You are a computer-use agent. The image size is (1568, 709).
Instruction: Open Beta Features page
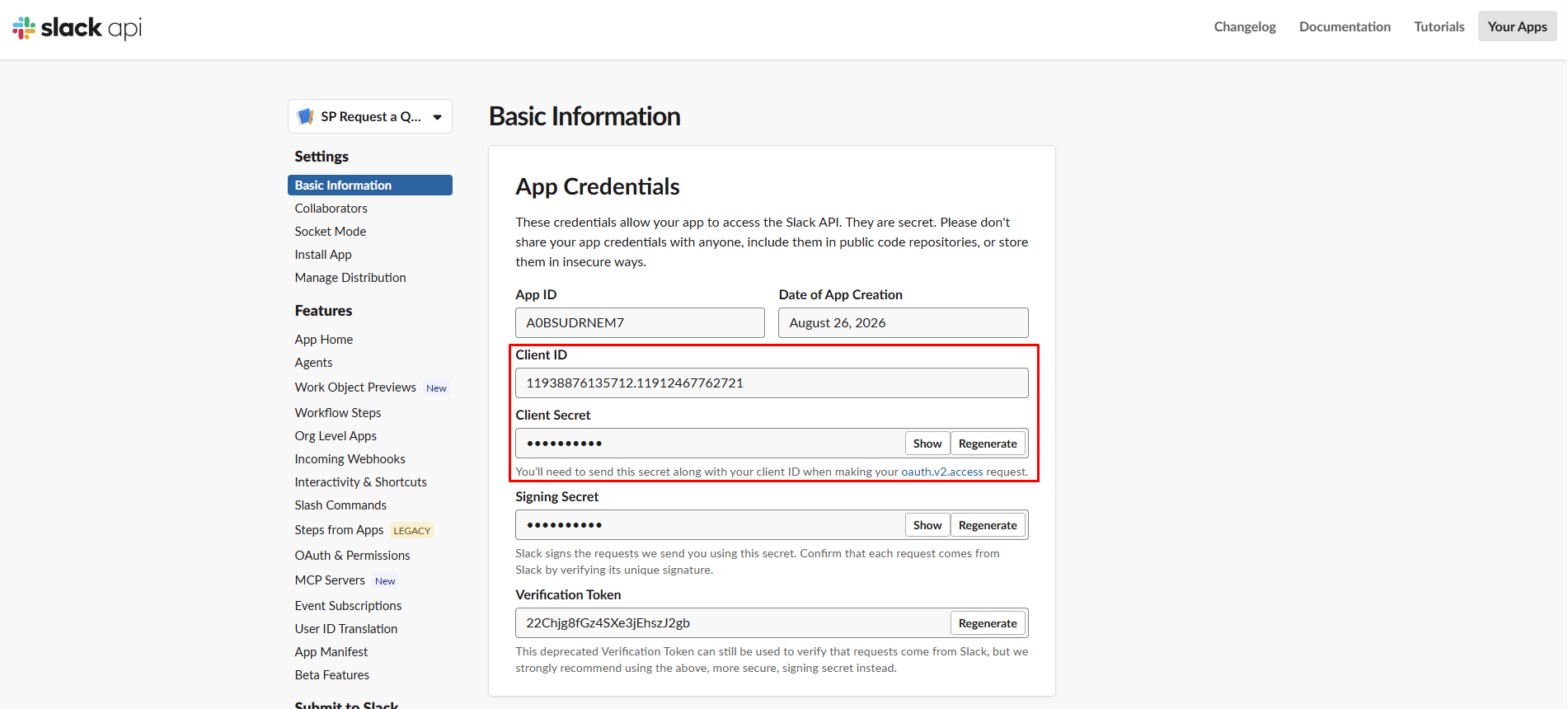coord(332,675)
